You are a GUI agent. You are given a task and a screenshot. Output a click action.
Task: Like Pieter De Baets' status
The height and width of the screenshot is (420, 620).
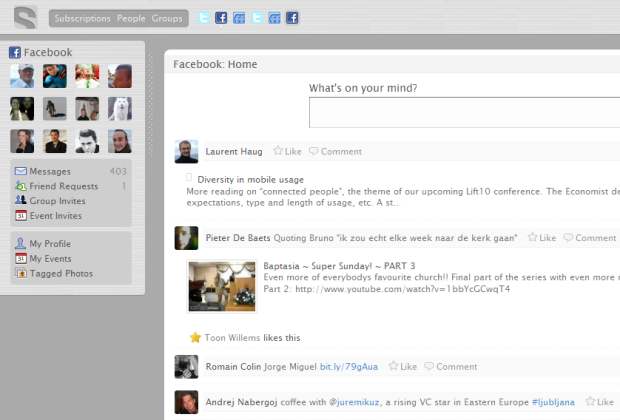pos(542,238)
